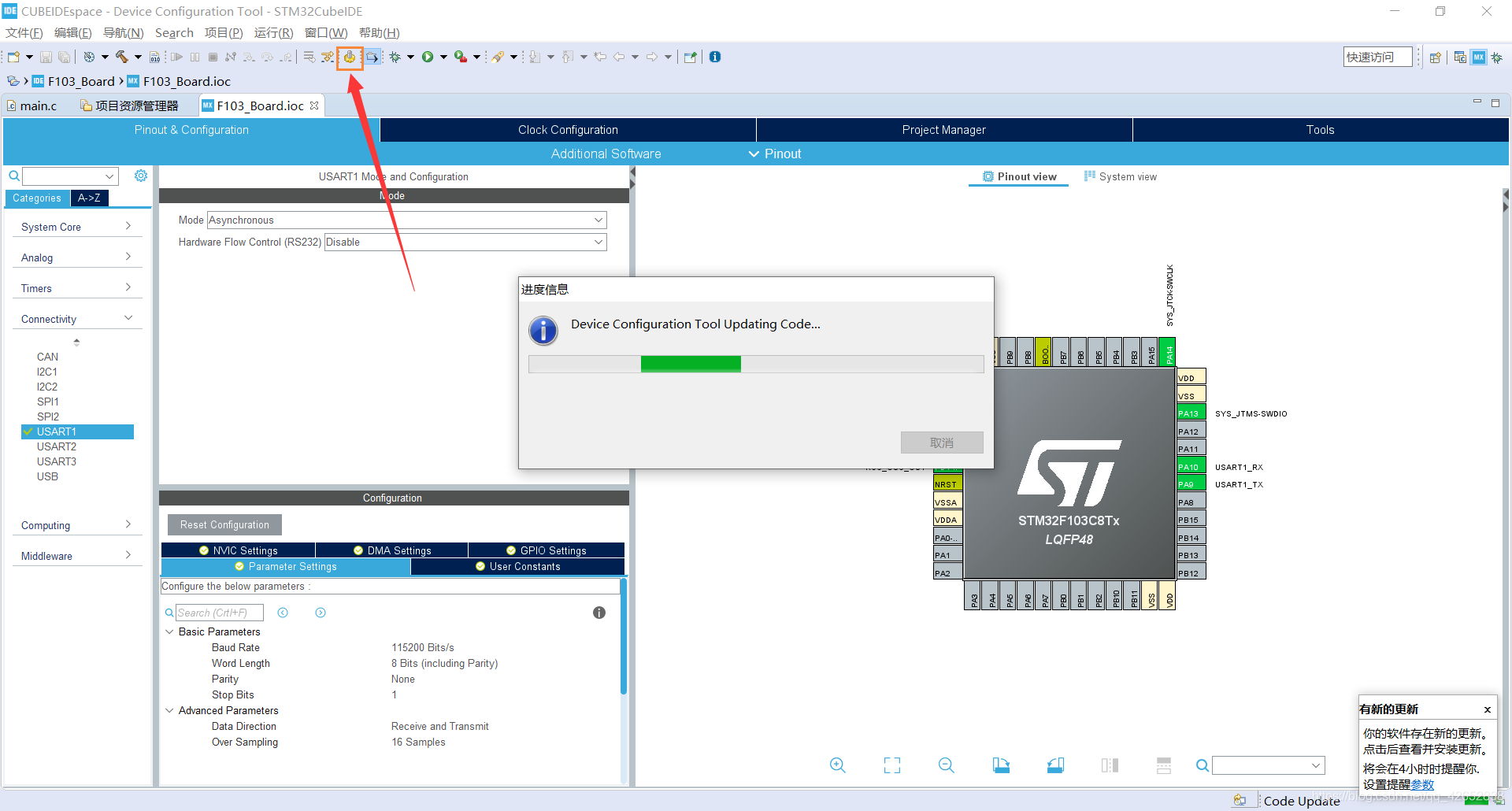
Task: Expand the System Core category
Action: click(76, 227)
